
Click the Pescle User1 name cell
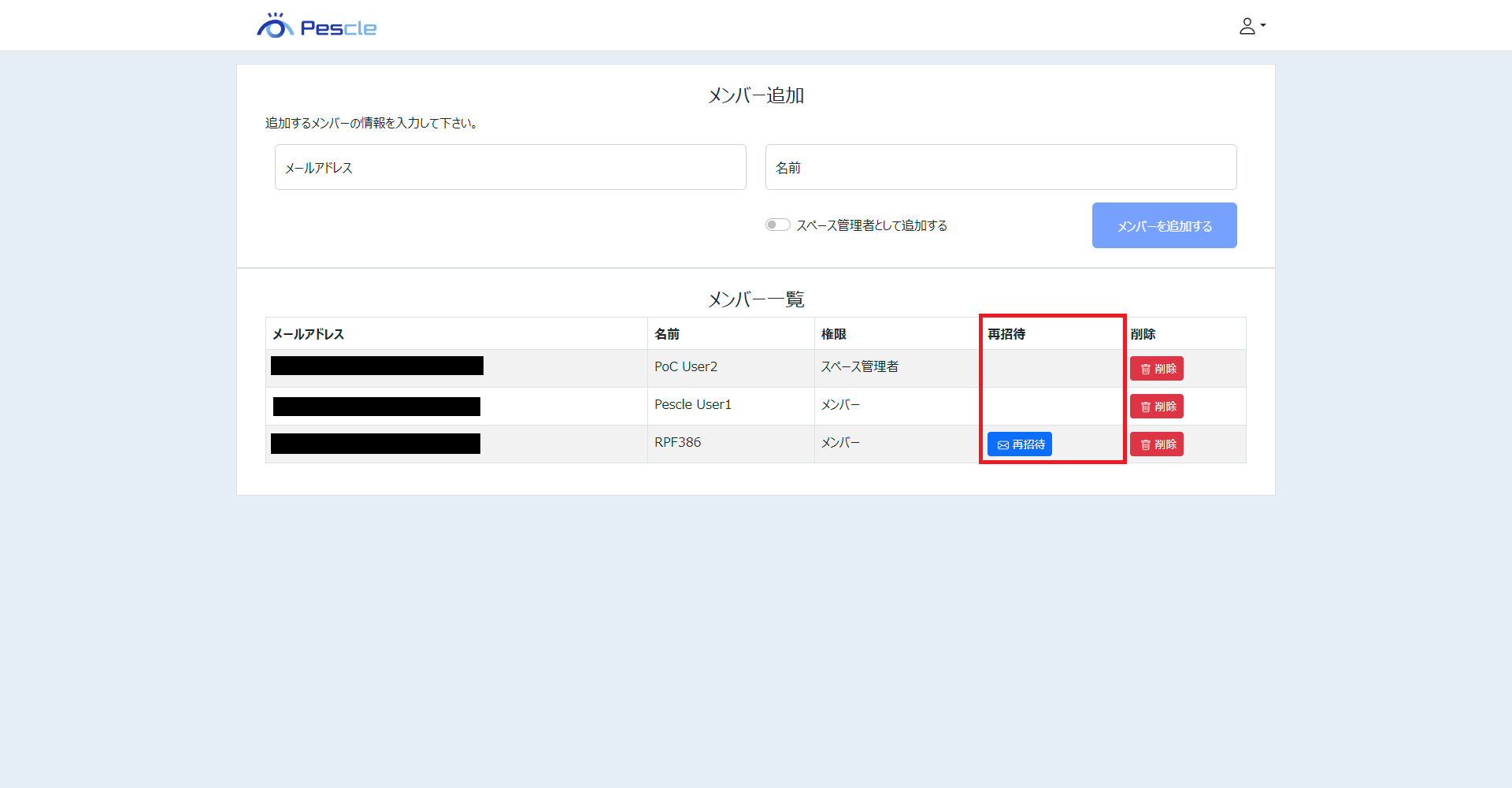point(693,405)
